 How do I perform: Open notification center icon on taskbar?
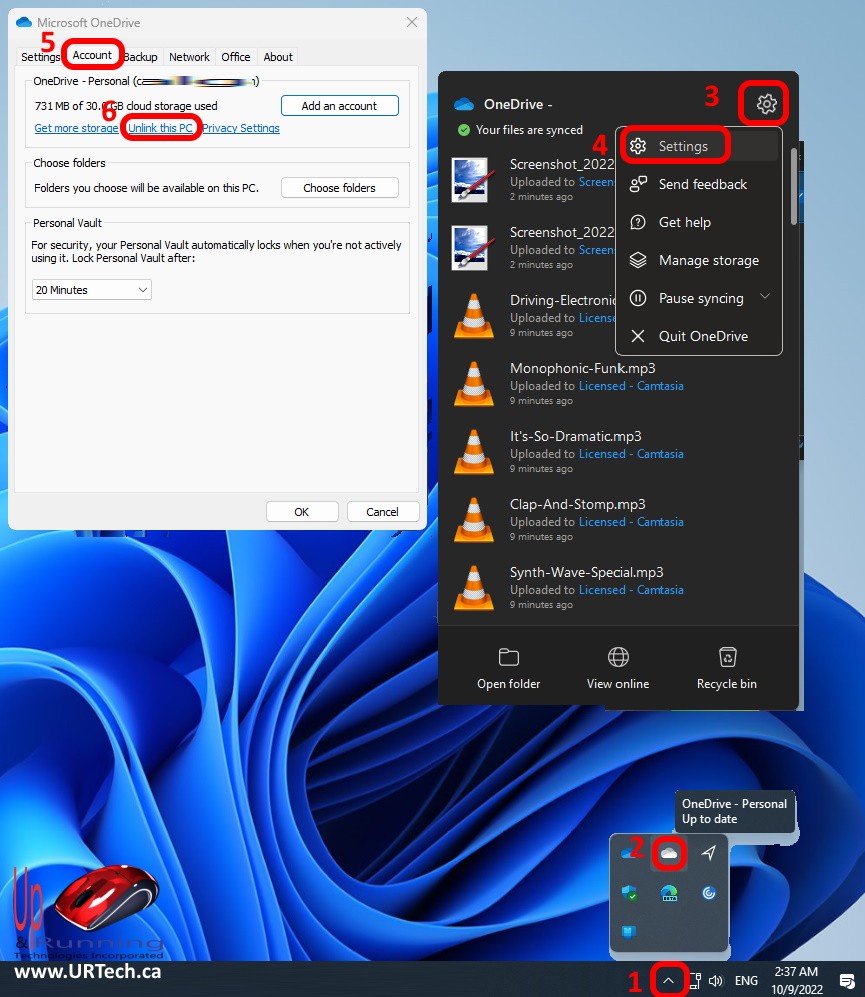[846, 981]
